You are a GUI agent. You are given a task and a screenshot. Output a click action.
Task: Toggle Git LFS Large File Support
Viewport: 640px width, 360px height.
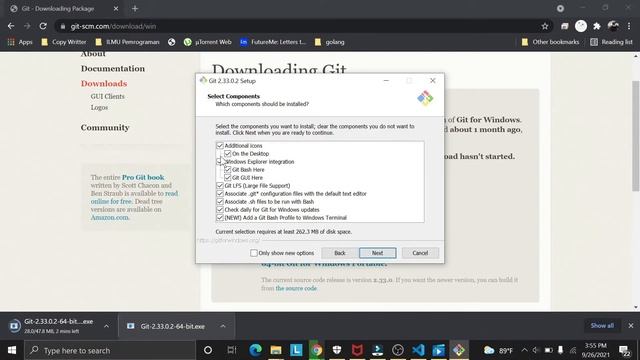pos(220,186)
